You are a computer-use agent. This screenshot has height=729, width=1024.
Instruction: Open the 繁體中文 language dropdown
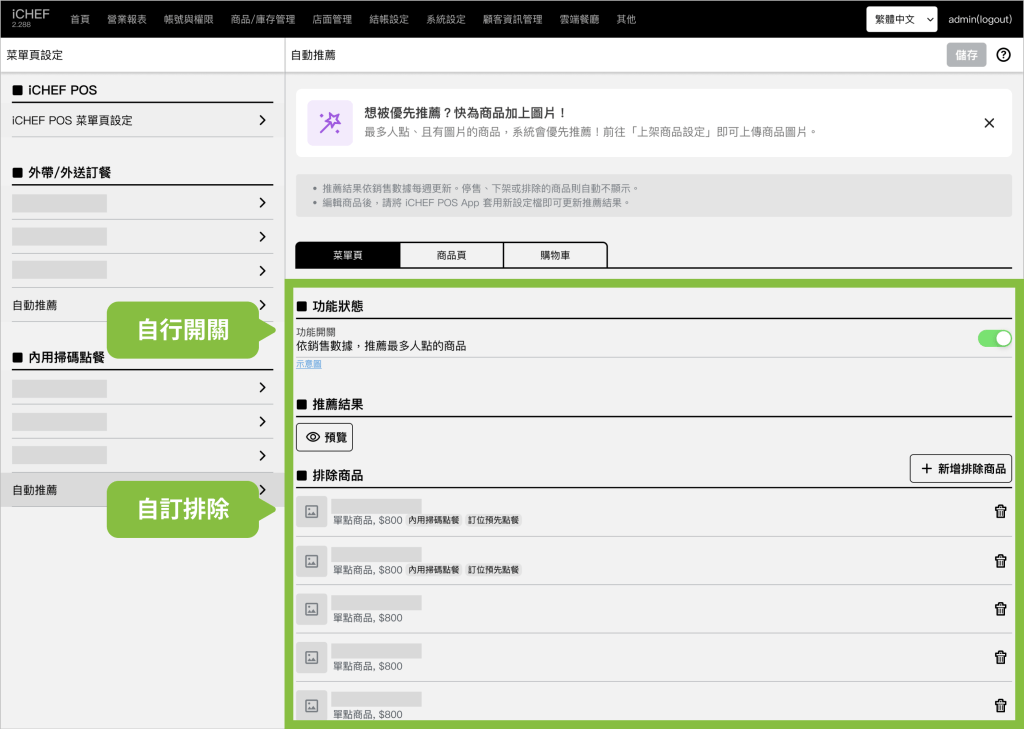[901, 19]
